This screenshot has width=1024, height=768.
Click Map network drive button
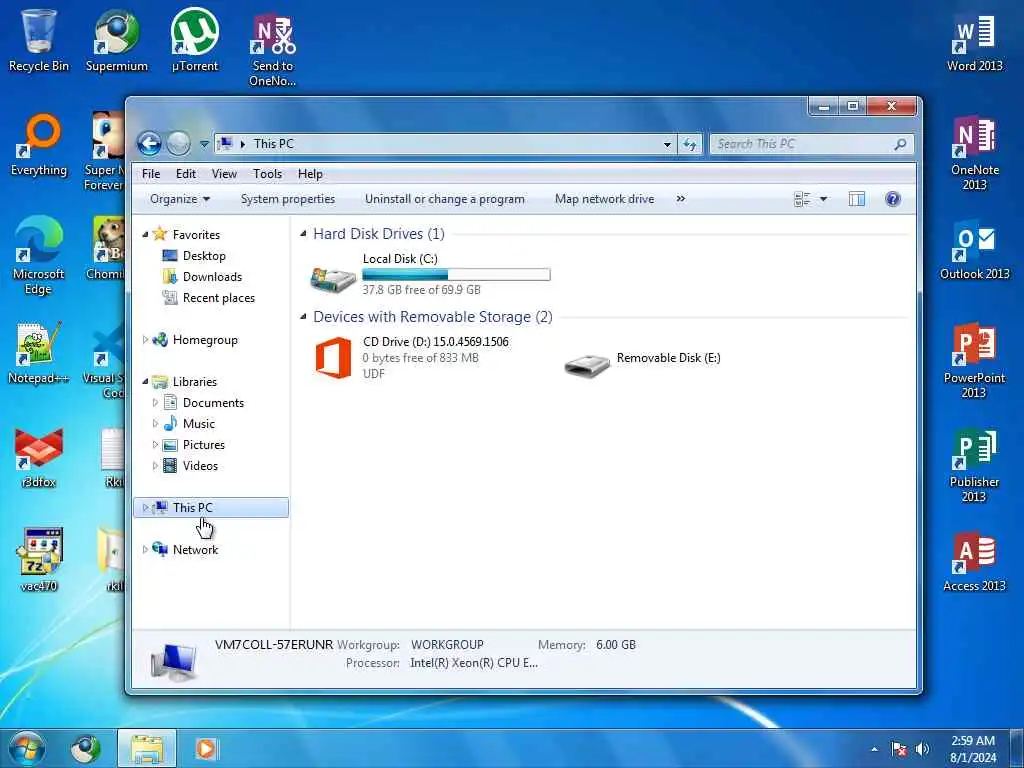click(x=604, y=199)
